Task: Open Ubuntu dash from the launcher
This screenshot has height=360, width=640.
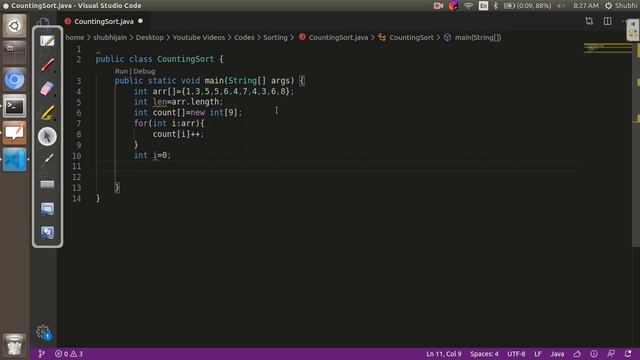Action: (x=14, y=26)
